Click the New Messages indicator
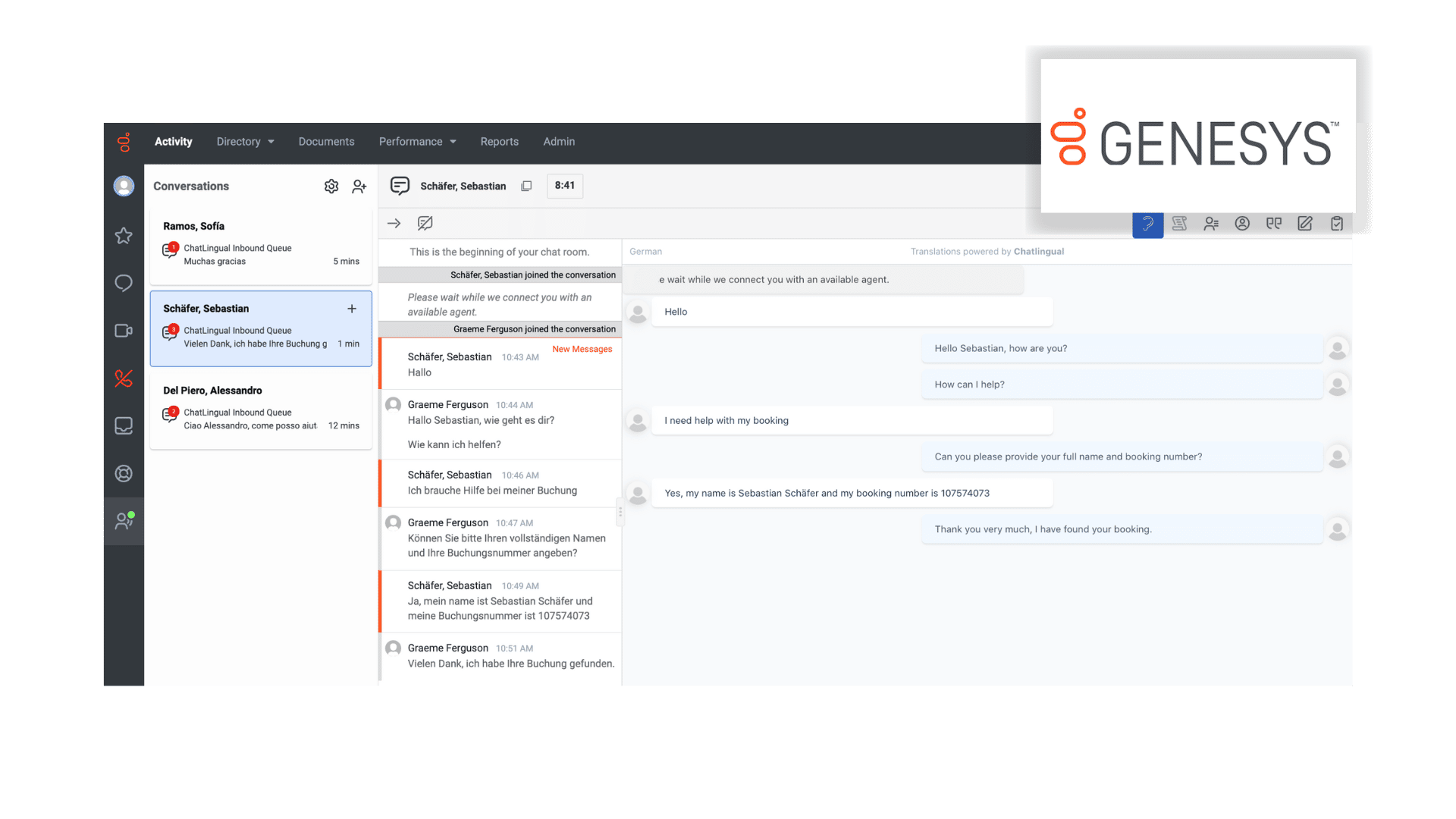1456x819 pixels. 582,350
